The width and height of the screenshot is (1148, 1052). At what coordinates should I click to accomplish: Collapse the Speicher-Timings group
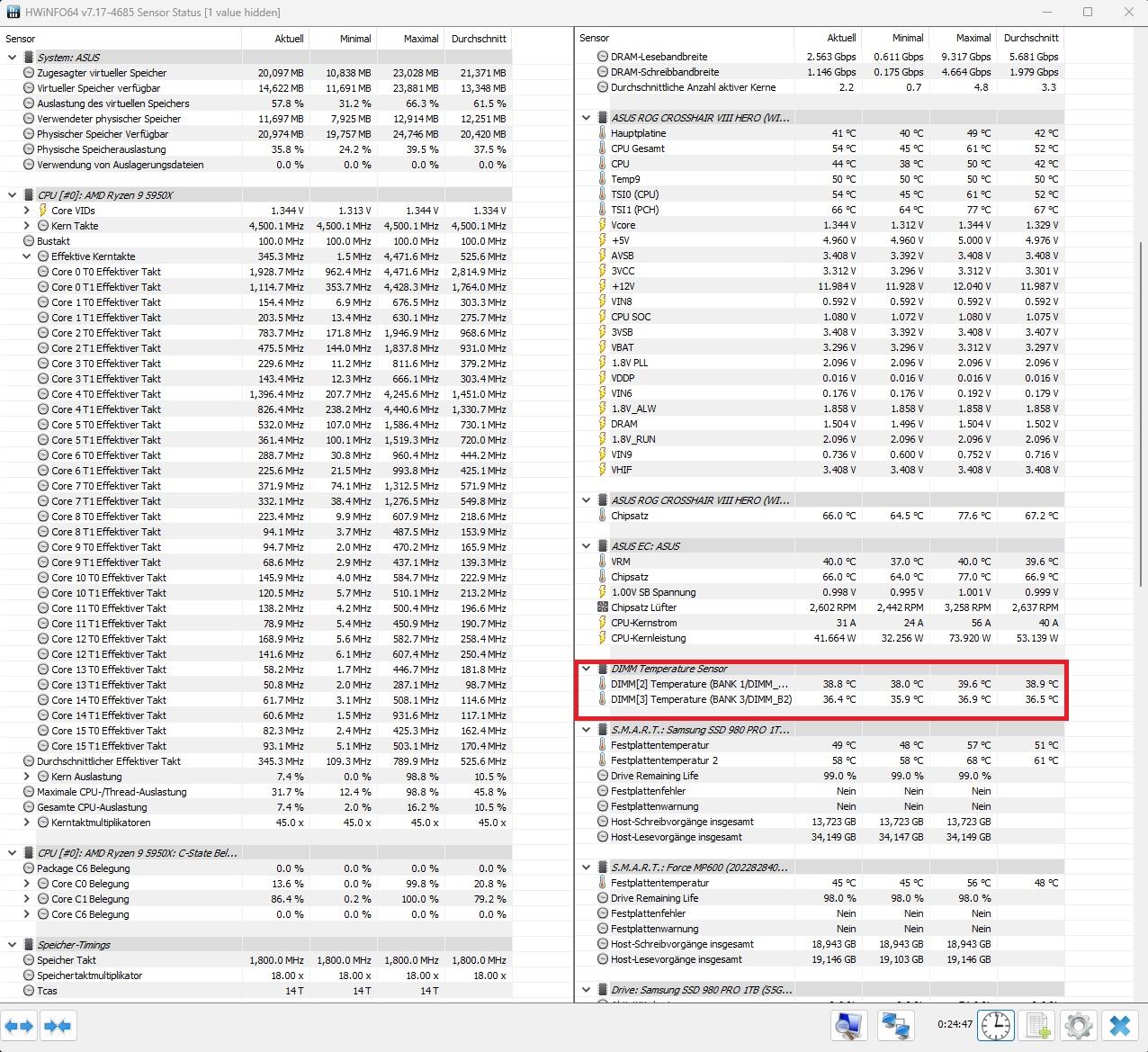(12, 945)
